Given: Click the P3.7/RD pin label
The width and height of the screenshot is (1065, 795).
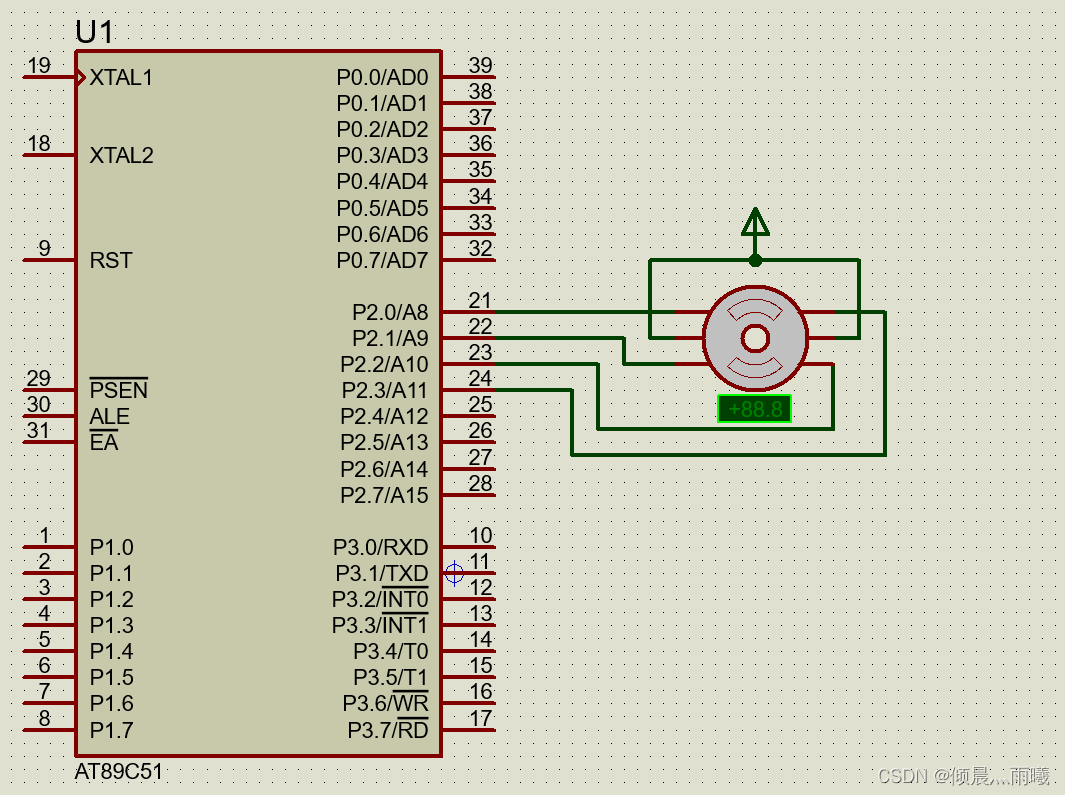Looking at the screenshot, I should pos(388,729).
